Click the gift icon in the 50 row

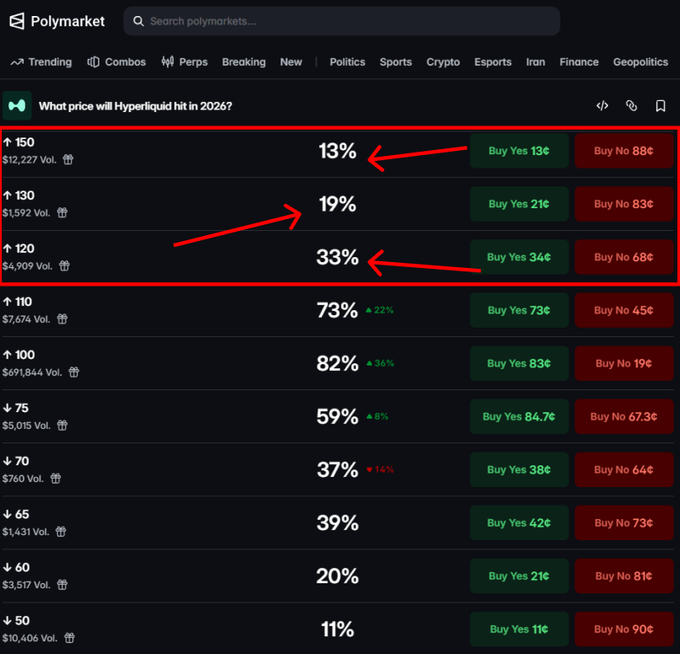(69, 638)
